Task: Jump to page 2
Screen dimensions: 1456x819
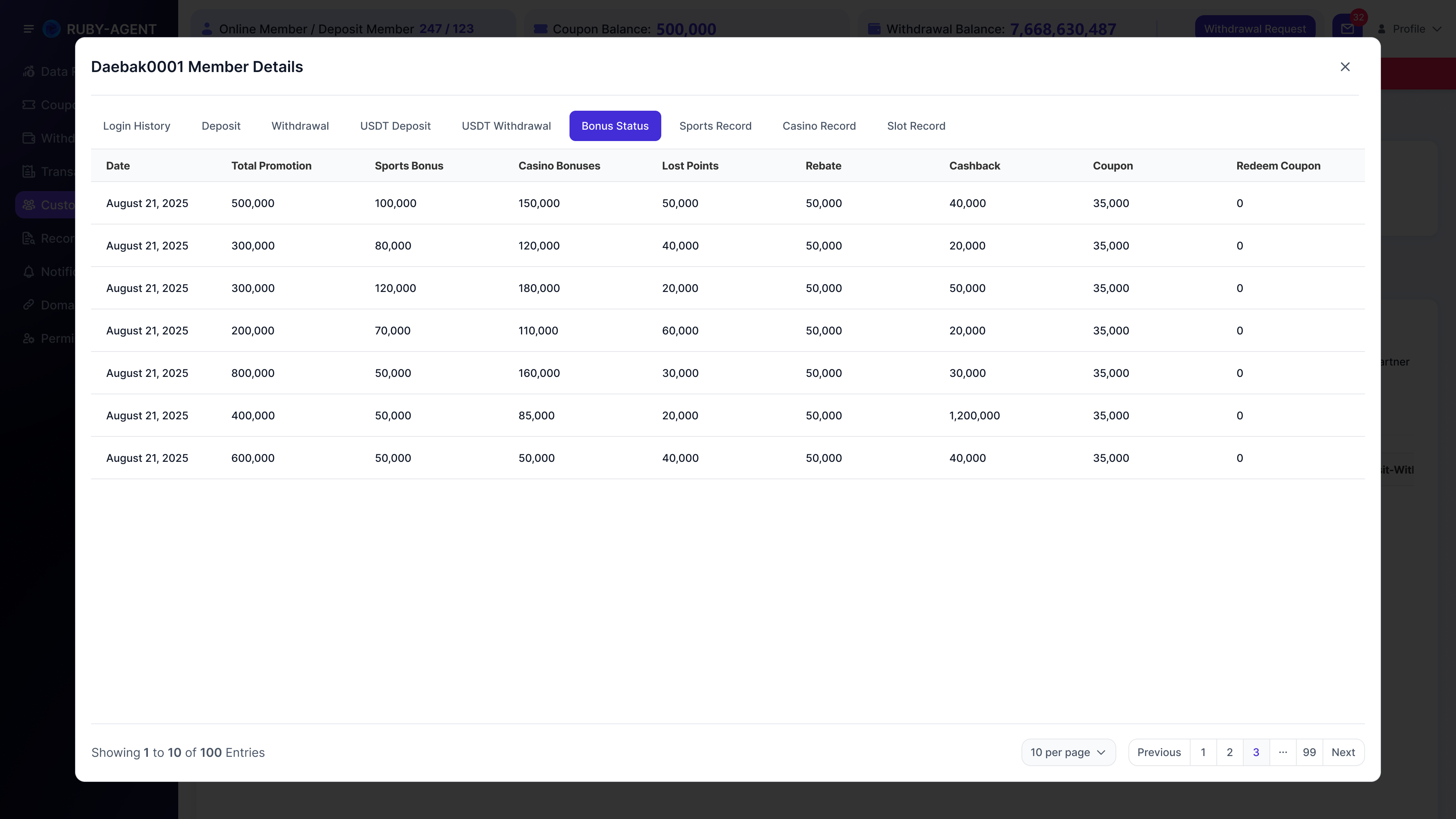Action: coord(1229,752)
